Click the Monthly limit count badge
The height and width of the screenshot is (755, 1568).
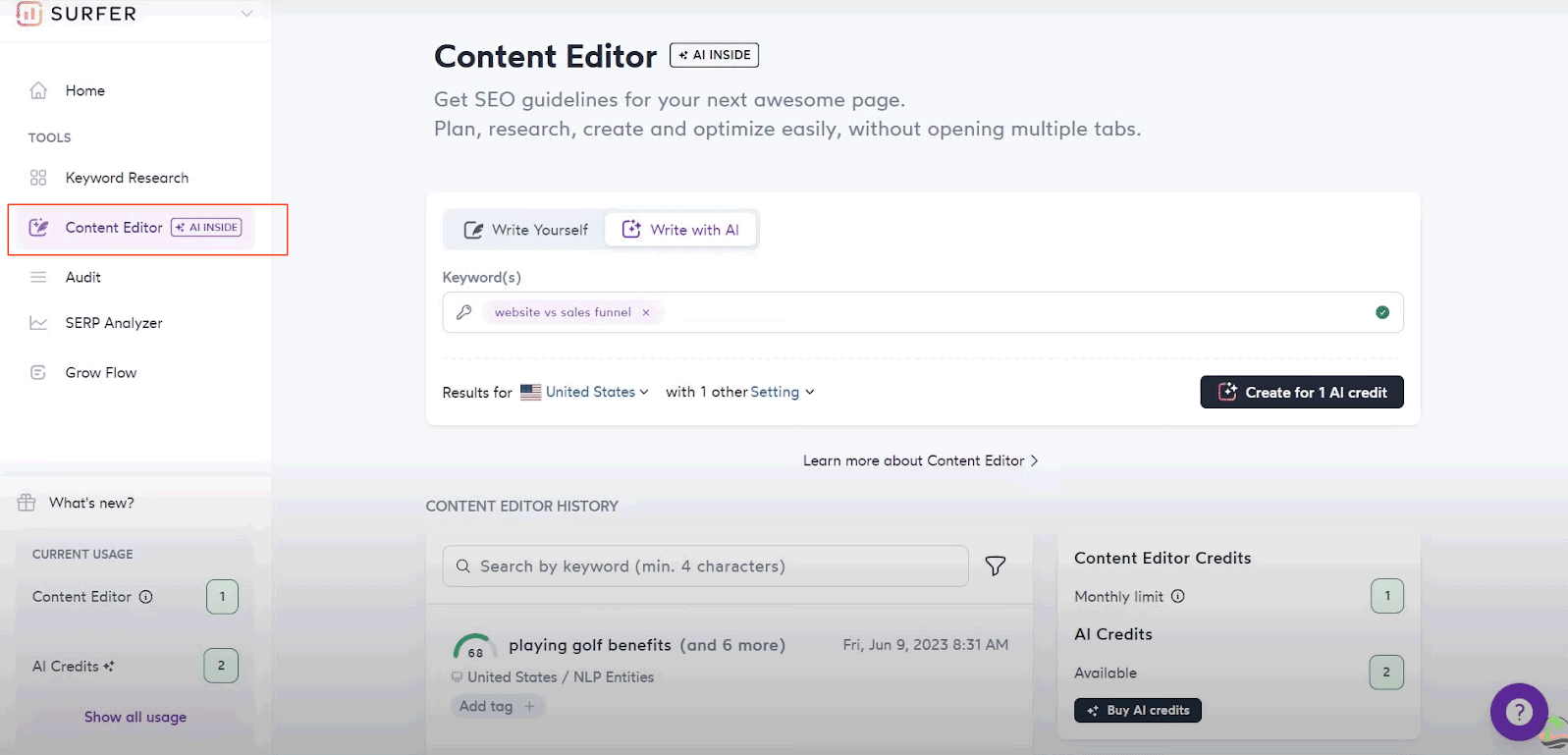pyautogui.click(x=1387, y=596)
